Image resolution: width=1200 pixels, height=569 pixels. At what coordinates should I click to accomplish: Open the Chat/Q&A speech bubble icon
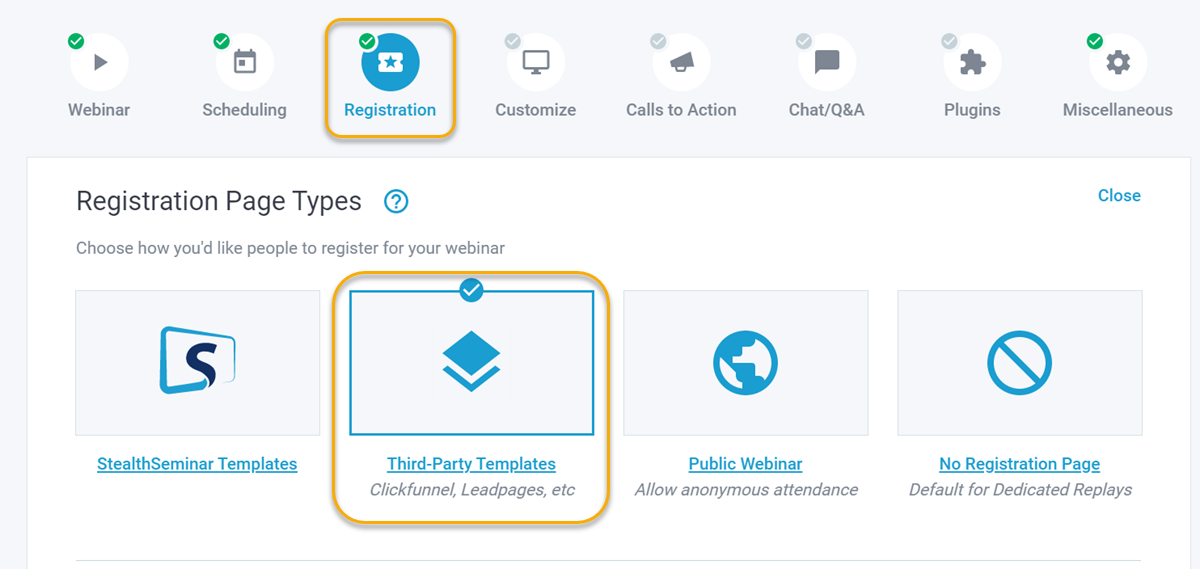point(827,62)
